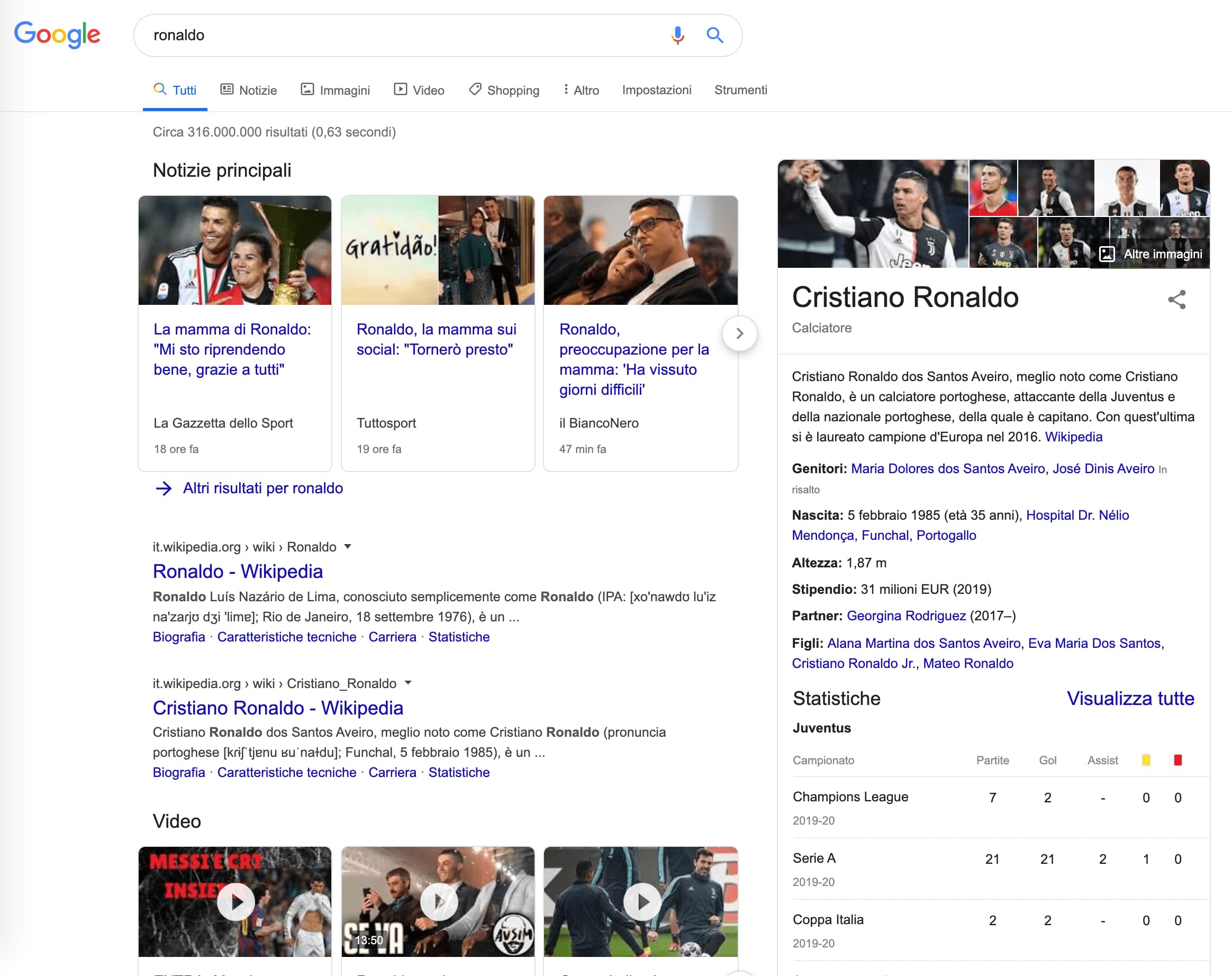The width and height of the screenshot is (1232, 976).
Task: Click Biografia under Cristiano Ronaldo - Wikipedia
Action: [179, 772]
